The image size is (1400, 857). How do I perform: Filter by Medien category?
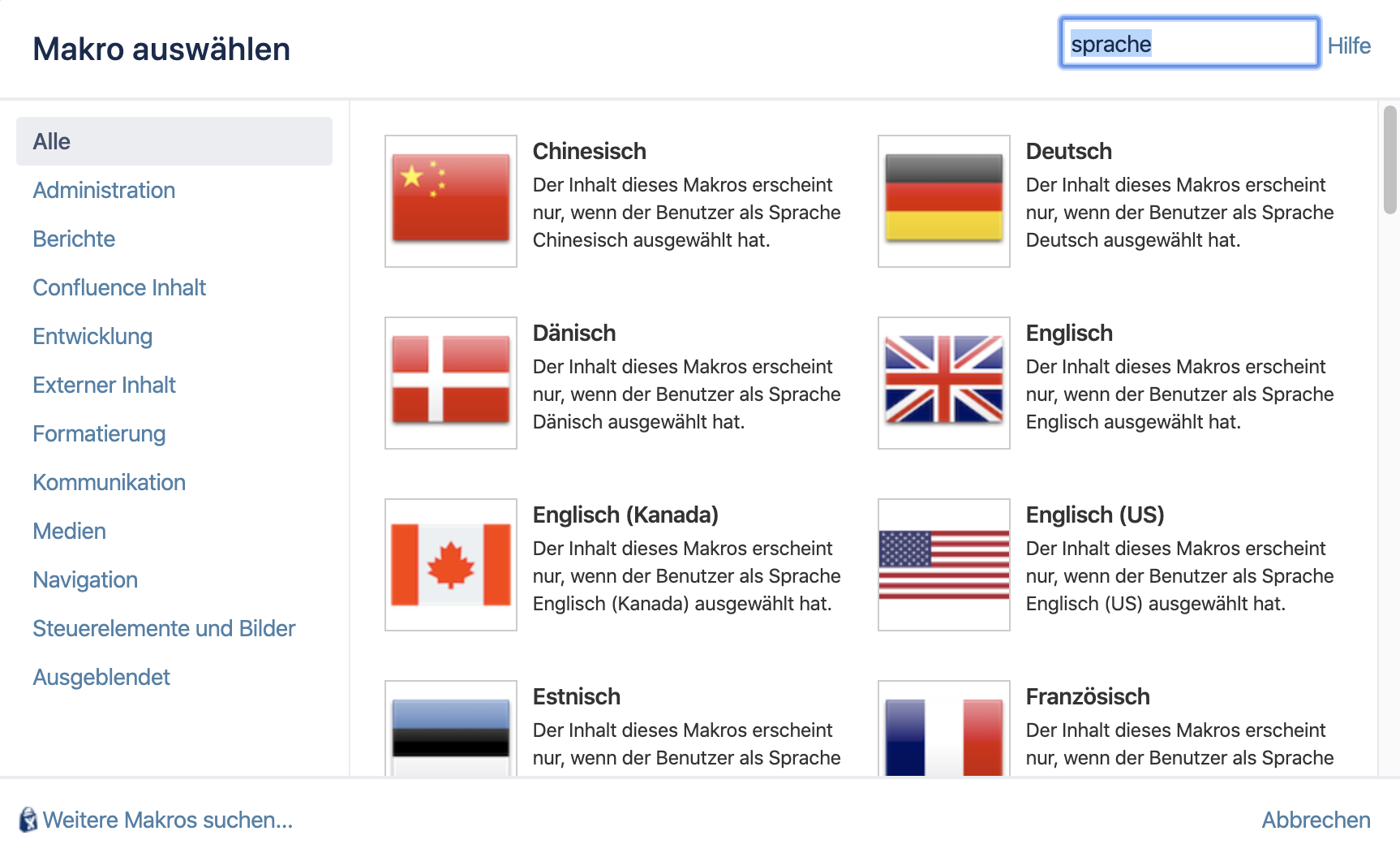click(x=70, y=531)
